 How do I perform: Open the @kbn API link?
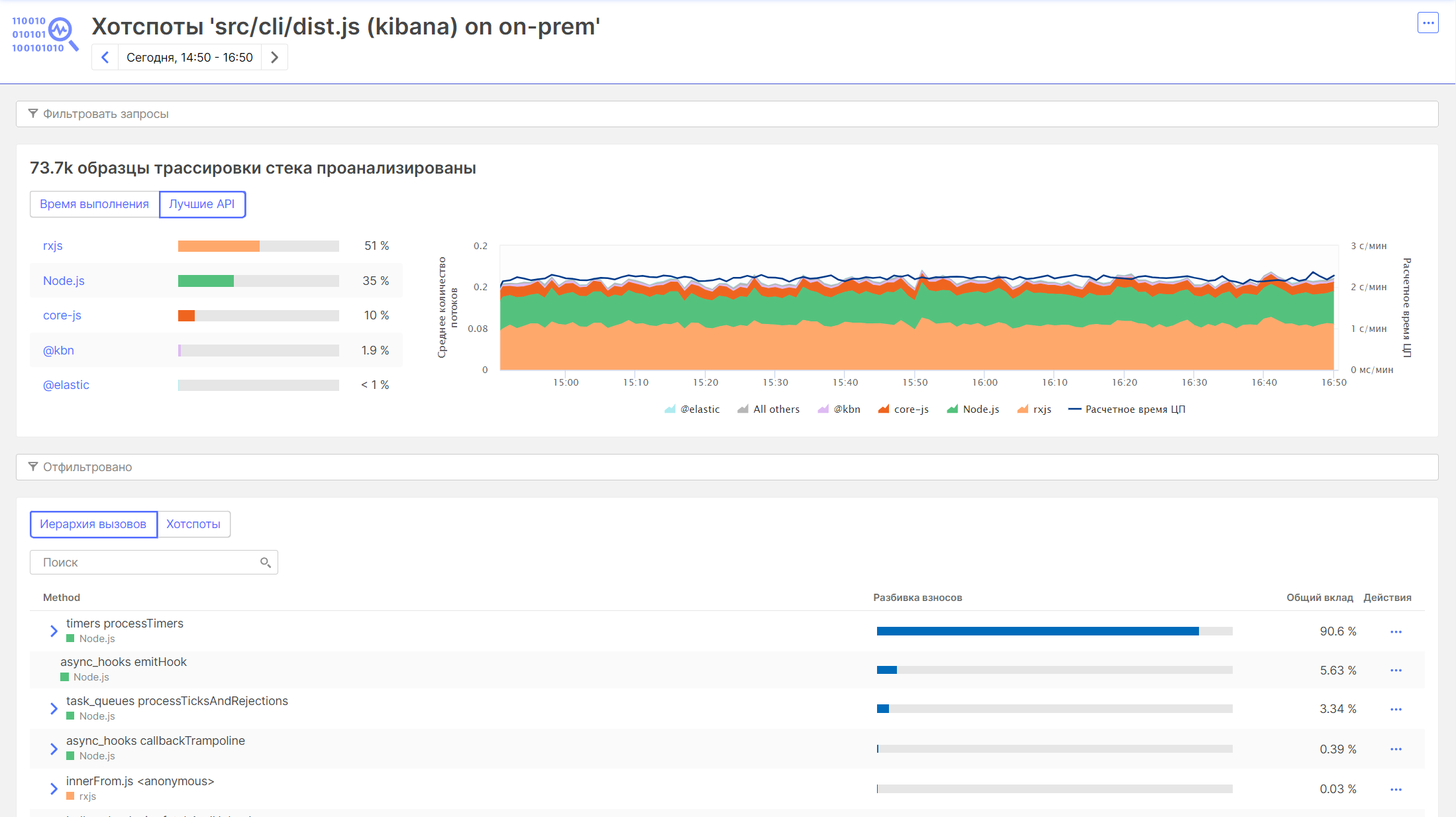tap(58, 351)
